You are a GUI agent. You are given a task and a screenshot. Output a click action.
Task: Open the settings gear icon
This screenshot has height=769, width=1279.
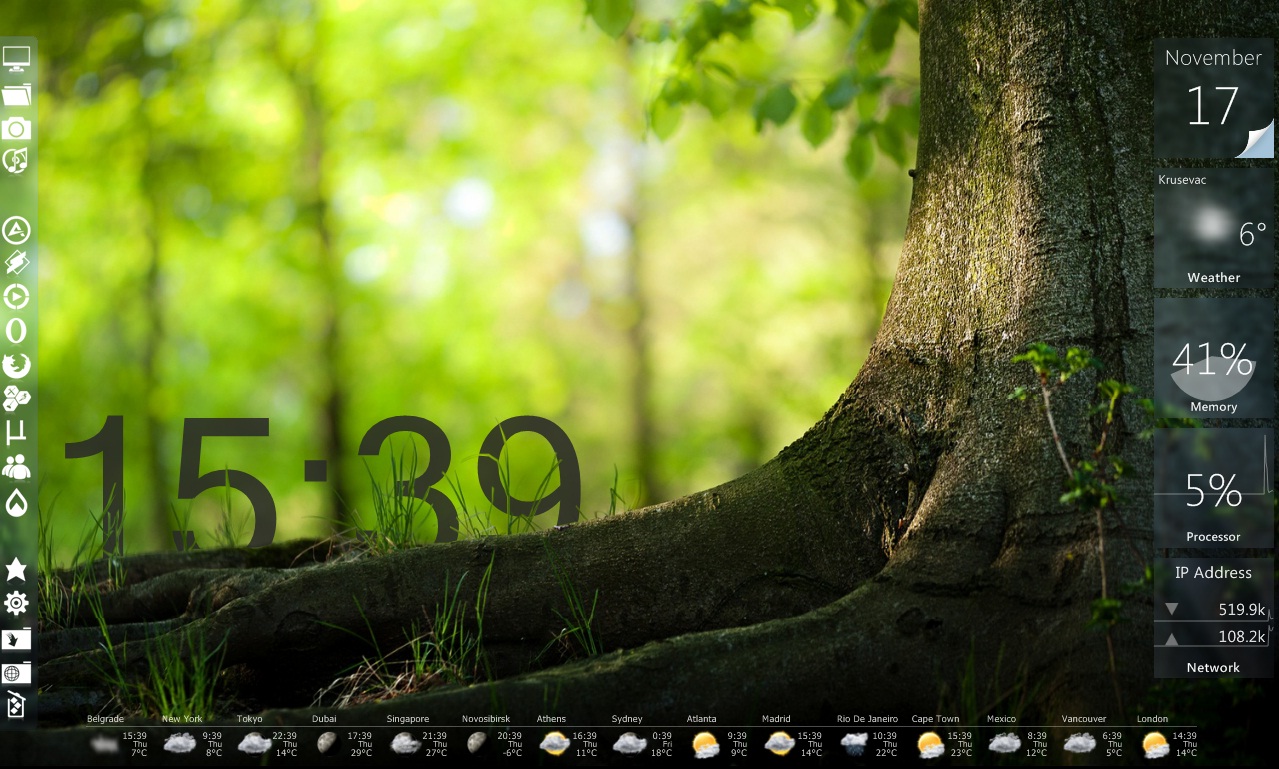(16, 603)
